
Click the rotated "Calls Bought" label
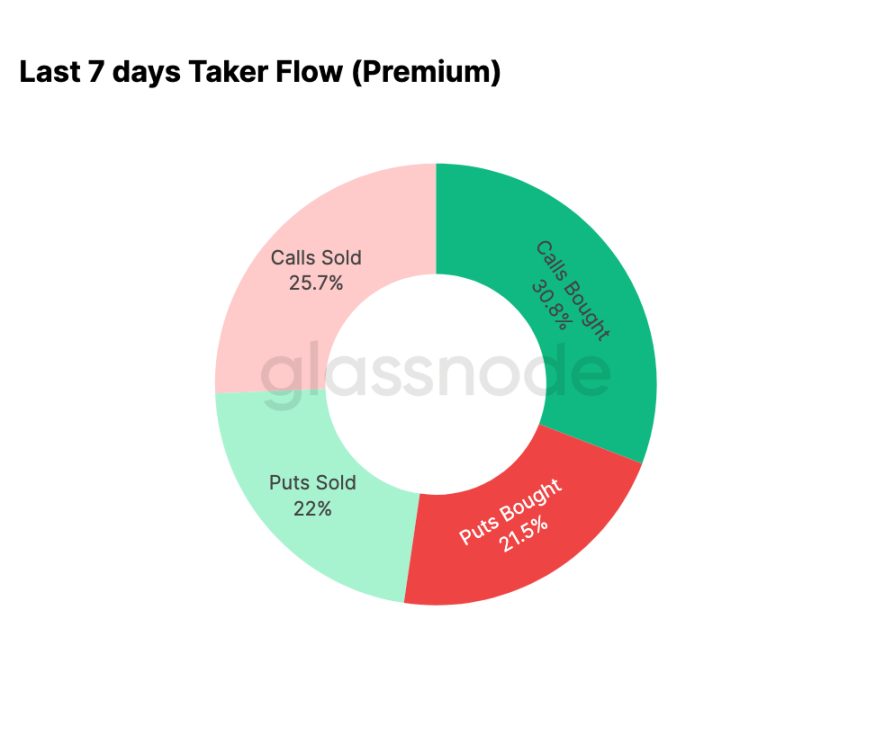573,289
